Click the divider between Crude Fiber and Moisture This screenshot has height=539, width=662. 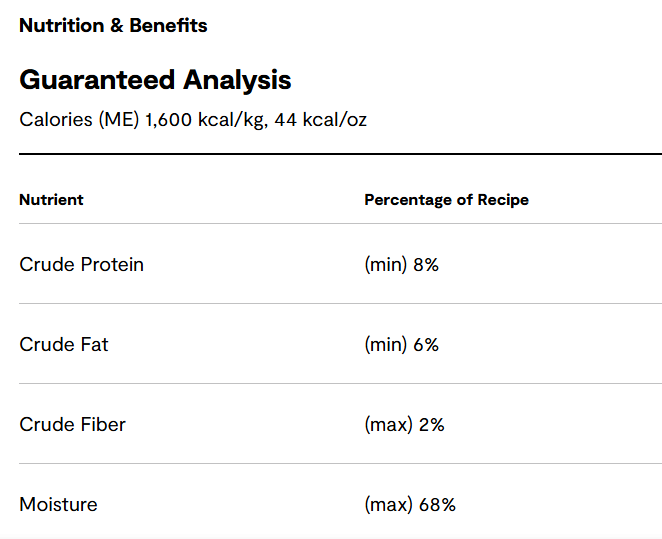click(340, 464)
